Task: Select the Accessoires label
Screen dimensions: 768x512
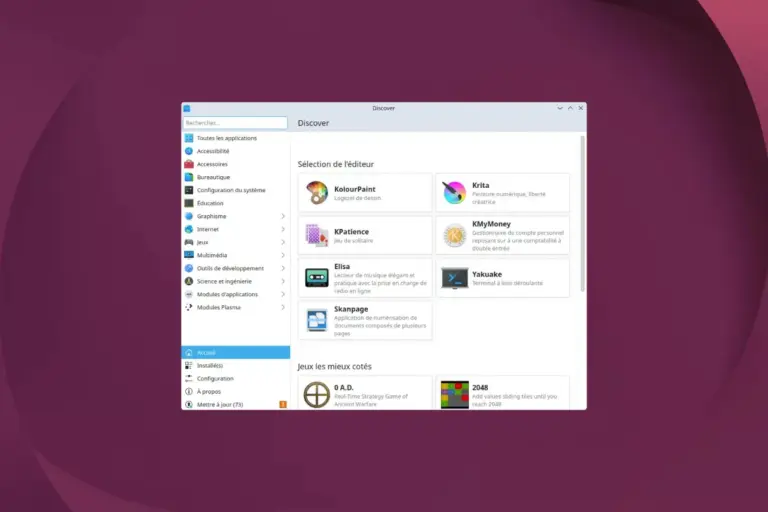Action: [x=212, y=164]
